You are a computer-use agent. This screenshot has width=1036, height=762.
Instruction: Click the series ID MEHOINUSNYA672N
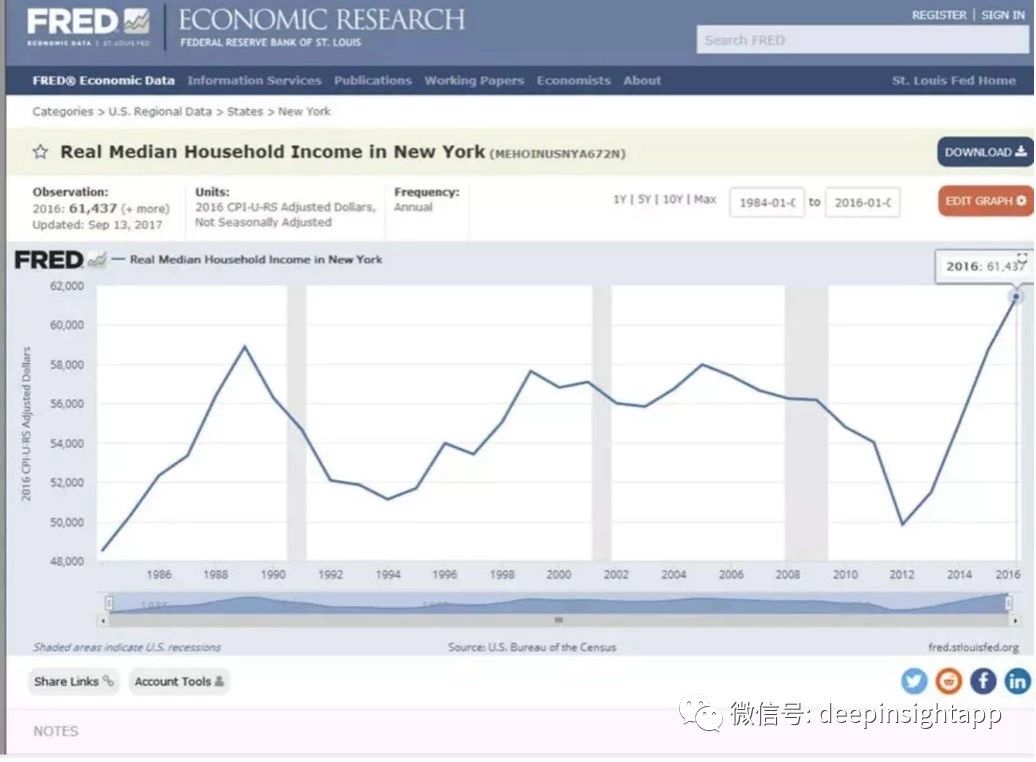pos(557,154)
